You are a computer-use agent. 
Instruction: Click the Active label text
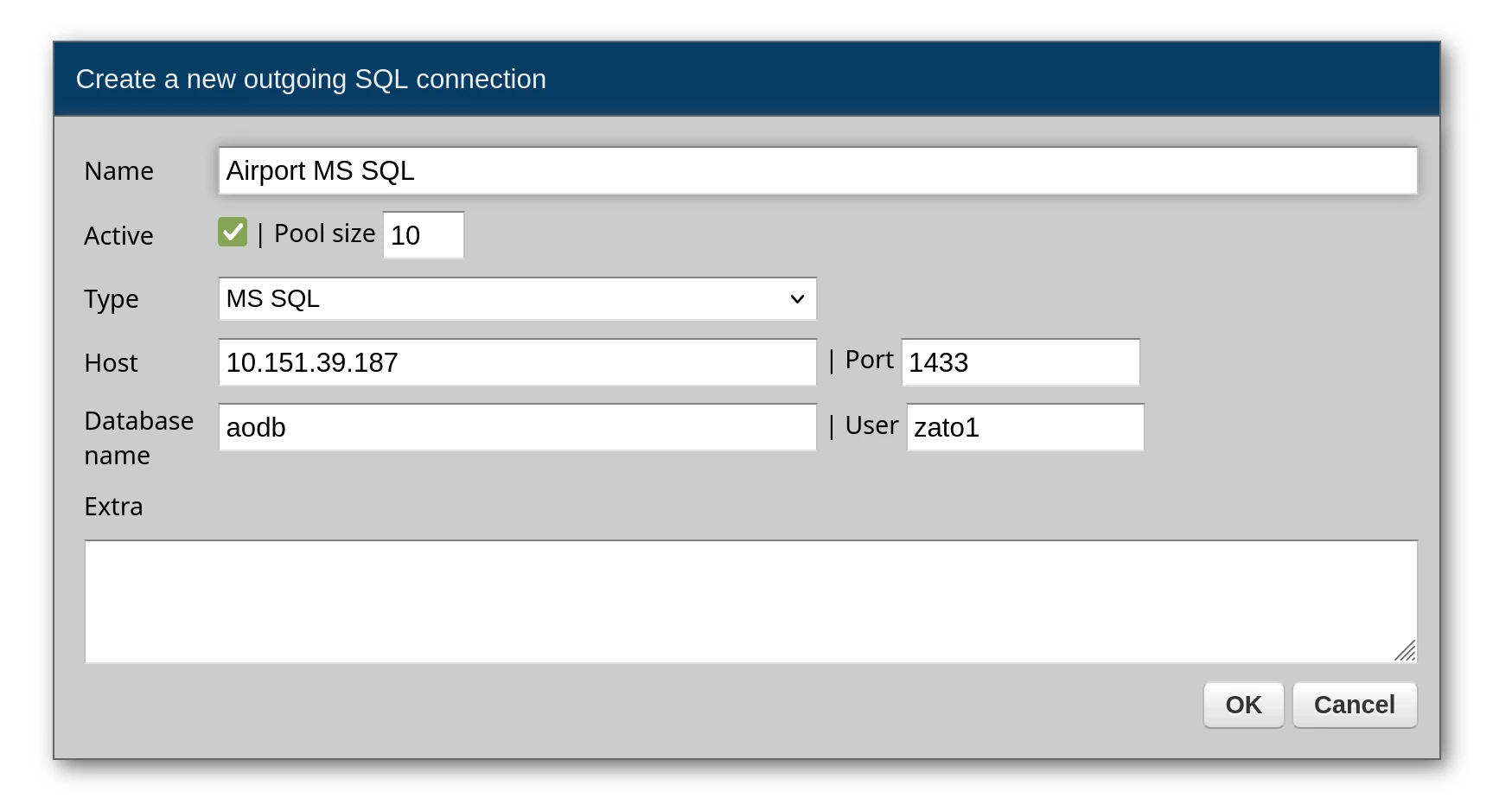118,236
